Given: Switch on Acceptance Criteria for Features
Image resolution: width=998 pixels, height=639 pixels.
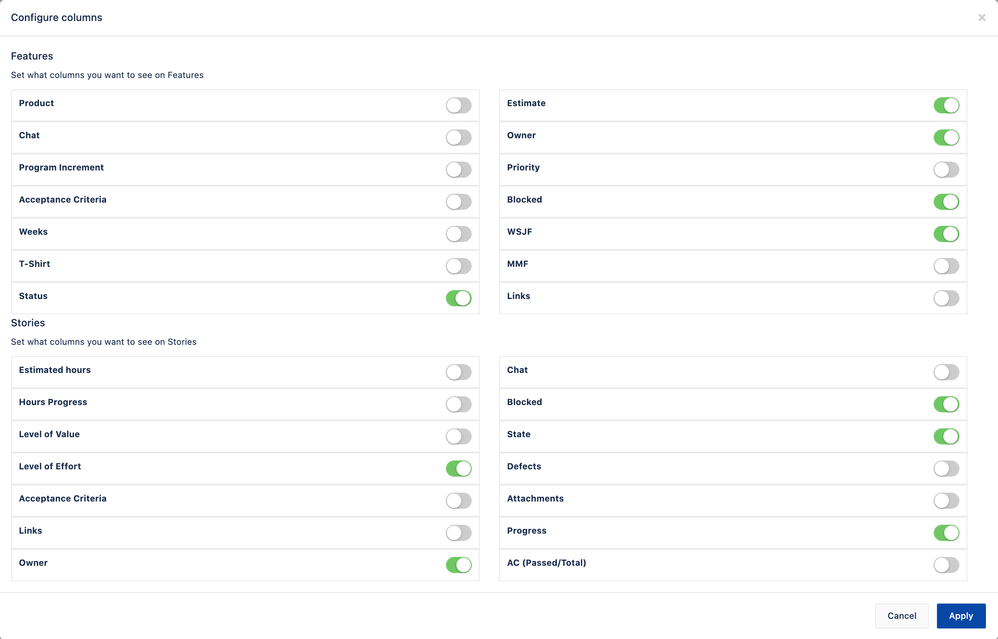Looking at the screenshot, I should tap(458, 201).
